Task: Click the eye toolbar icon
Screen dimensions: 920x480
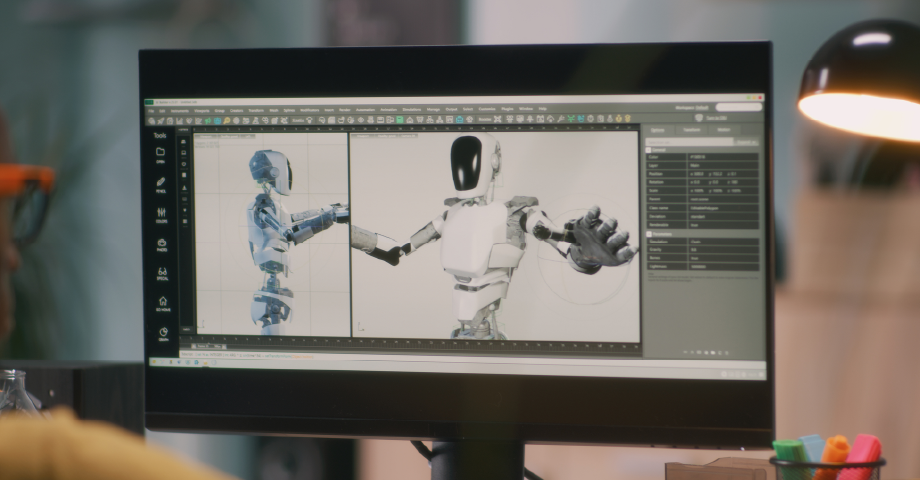Action: [x=360, y=120]
